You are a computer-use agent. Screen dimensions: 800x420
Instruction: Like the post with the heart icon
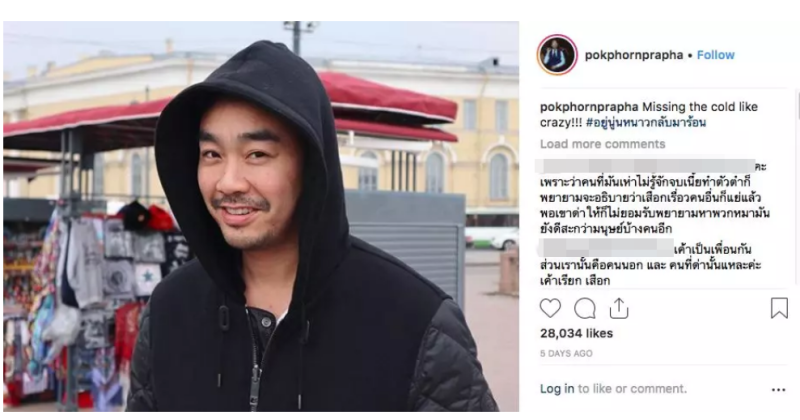click(550, 308)
